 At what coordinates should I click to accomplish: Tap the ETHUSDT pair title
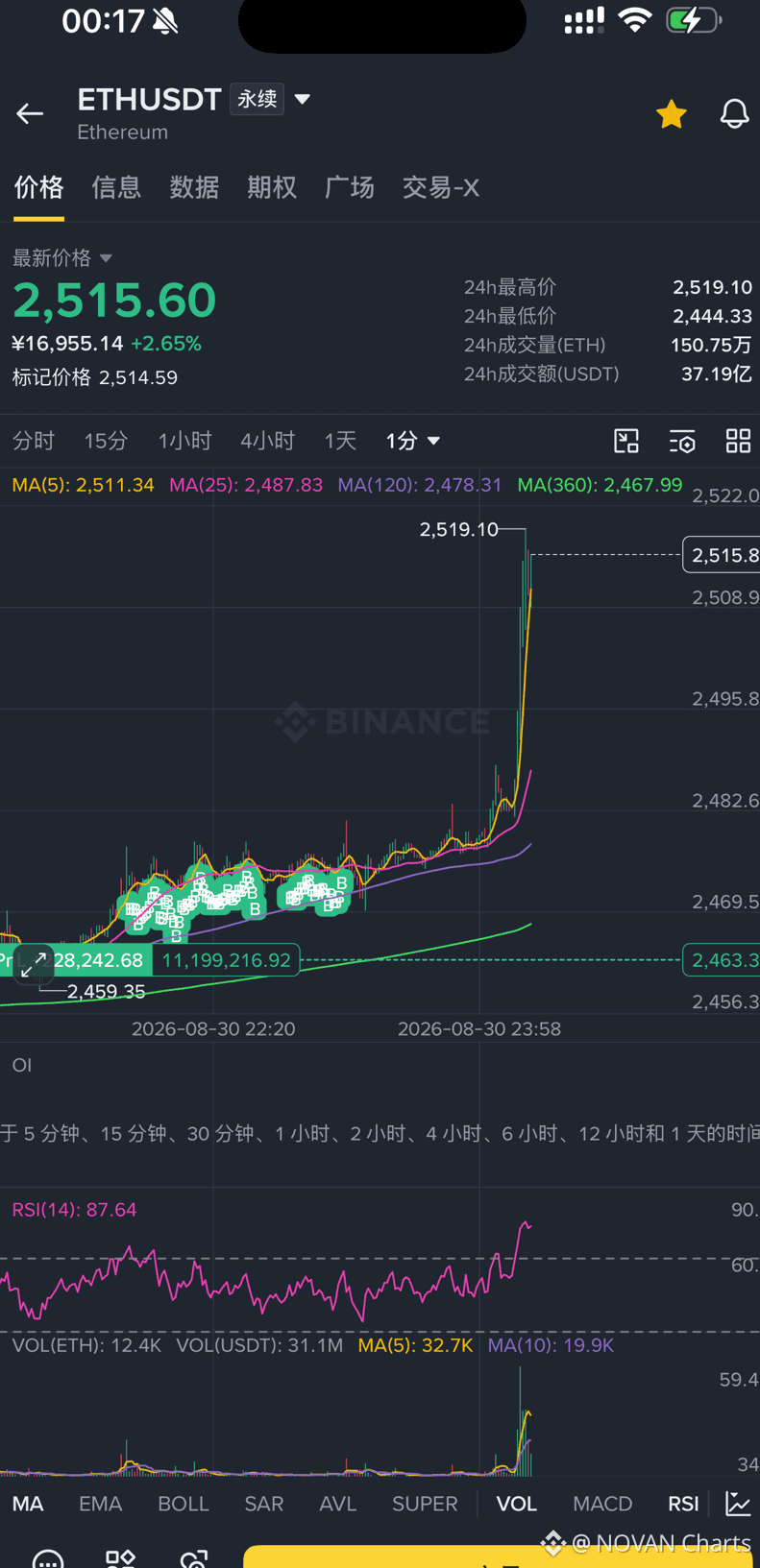point(150,99)
